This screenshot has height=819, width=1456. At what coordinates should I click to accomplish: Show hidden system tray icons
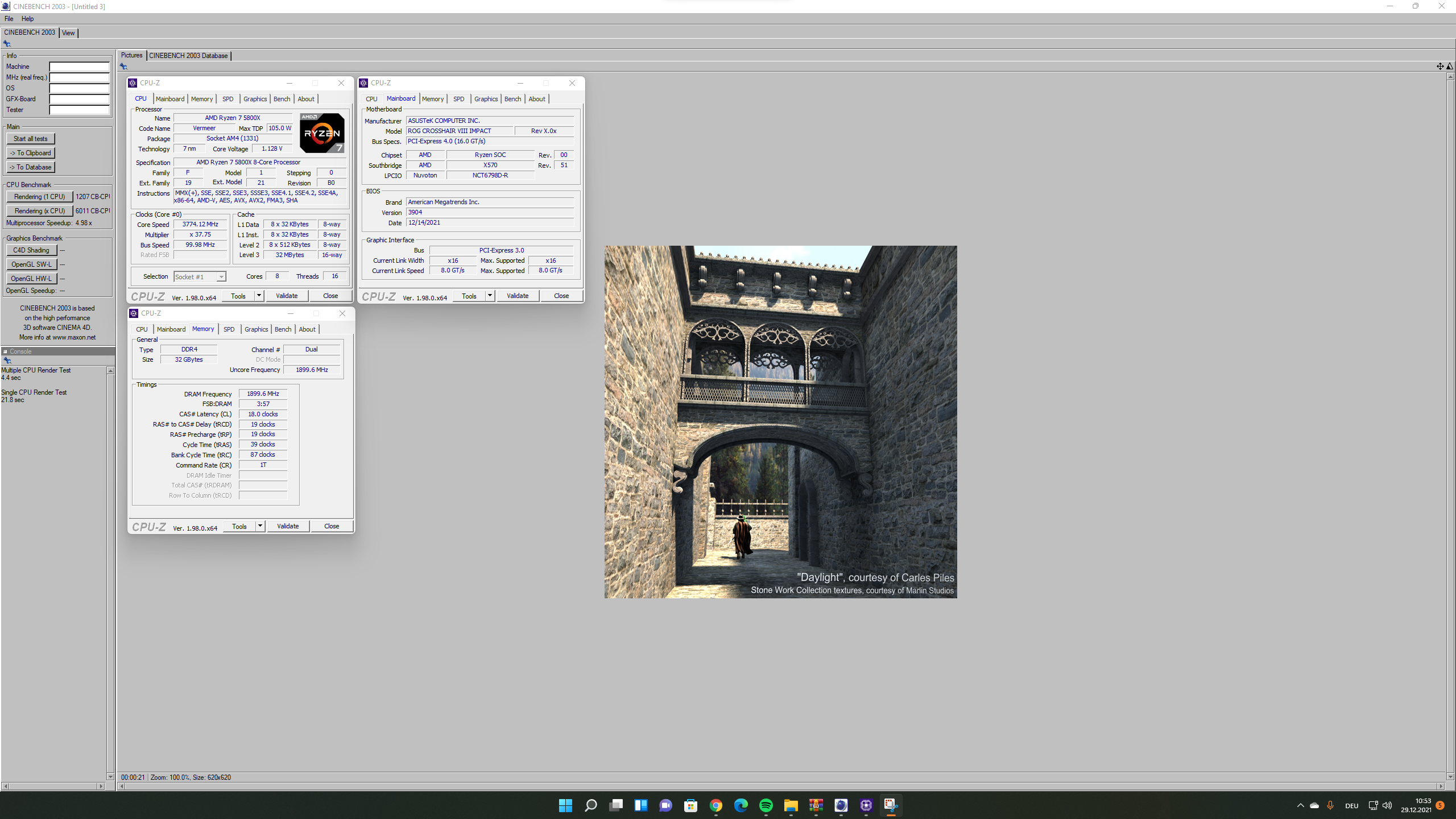[x=1300, y=805]
